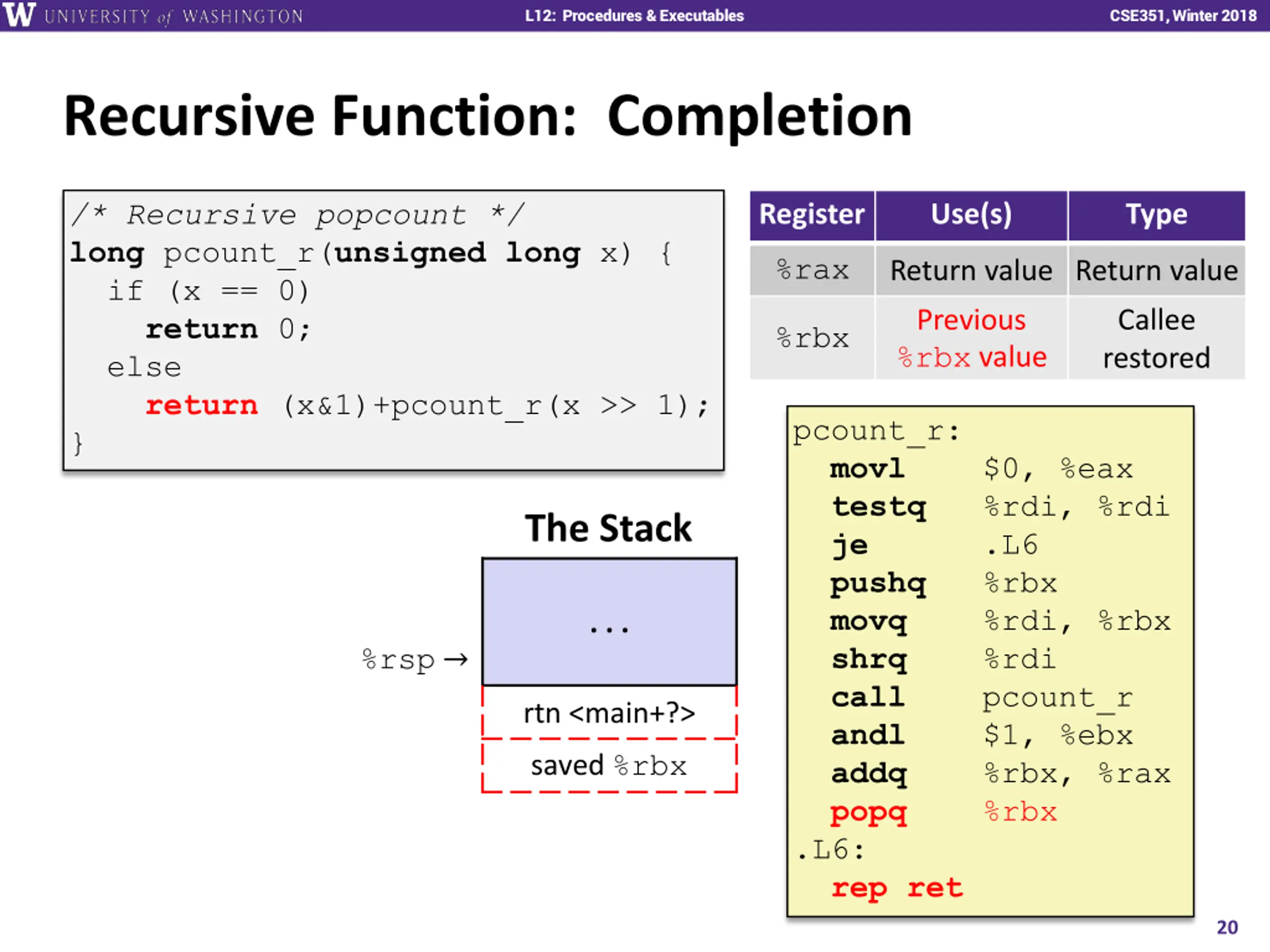Viewport: 1270px width, 952px height.
Task: Click the 'if (x == 0)' code line
Action: point(208,291)
